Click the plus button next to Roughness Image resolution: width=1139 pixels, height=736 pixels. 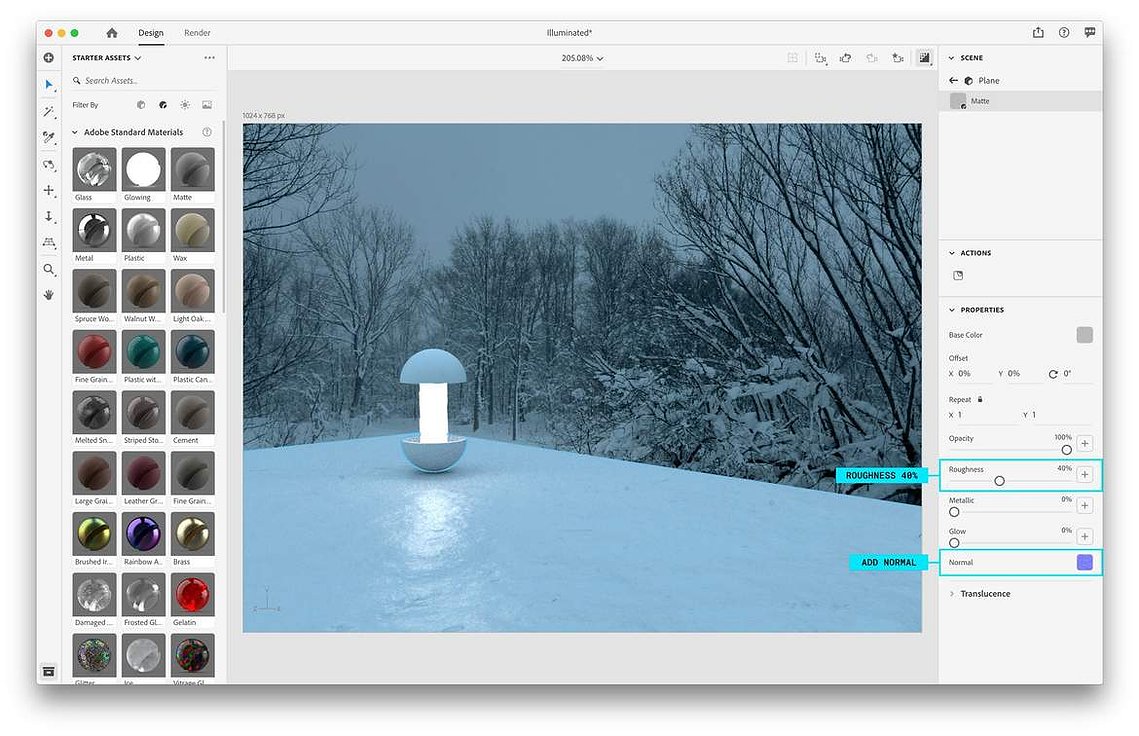[x=1085, y=474]
